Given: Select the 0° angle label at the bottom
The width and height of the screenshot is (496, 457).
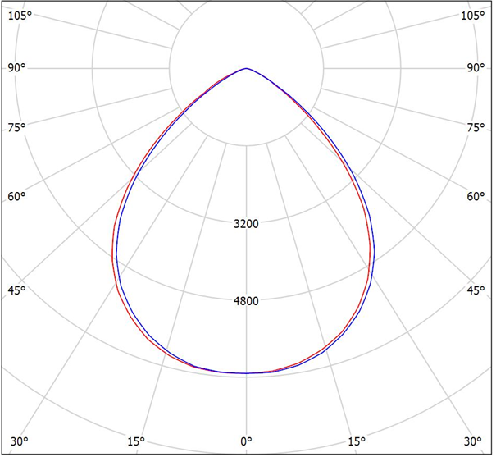Looking at the screenshot, I should coord(246,442).
